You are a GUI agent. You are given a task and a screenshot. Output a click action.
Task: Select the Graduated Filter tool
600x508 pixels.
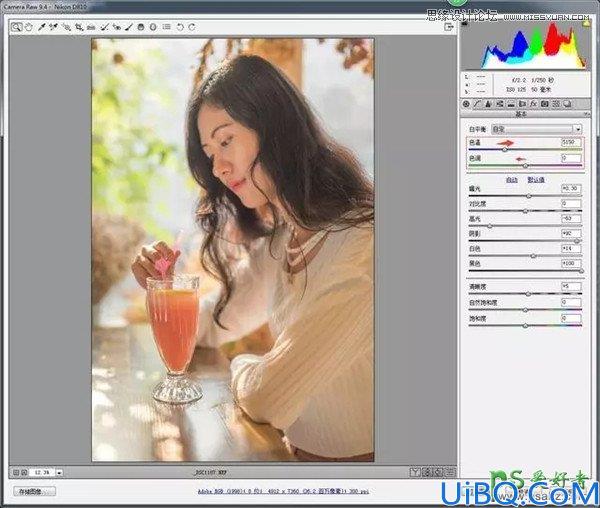click(141, 27)
